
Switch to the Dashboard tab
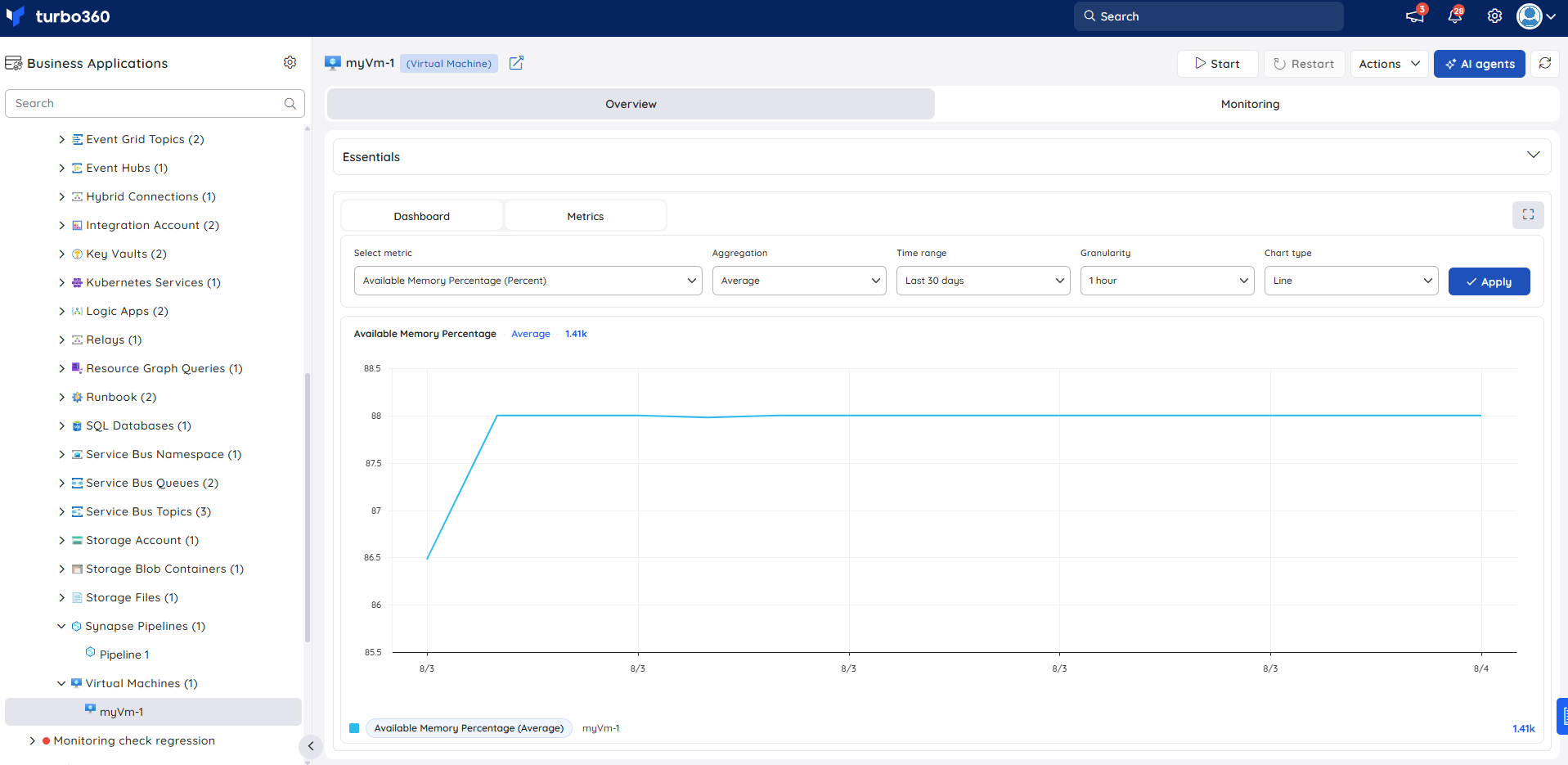pos(421,216)
